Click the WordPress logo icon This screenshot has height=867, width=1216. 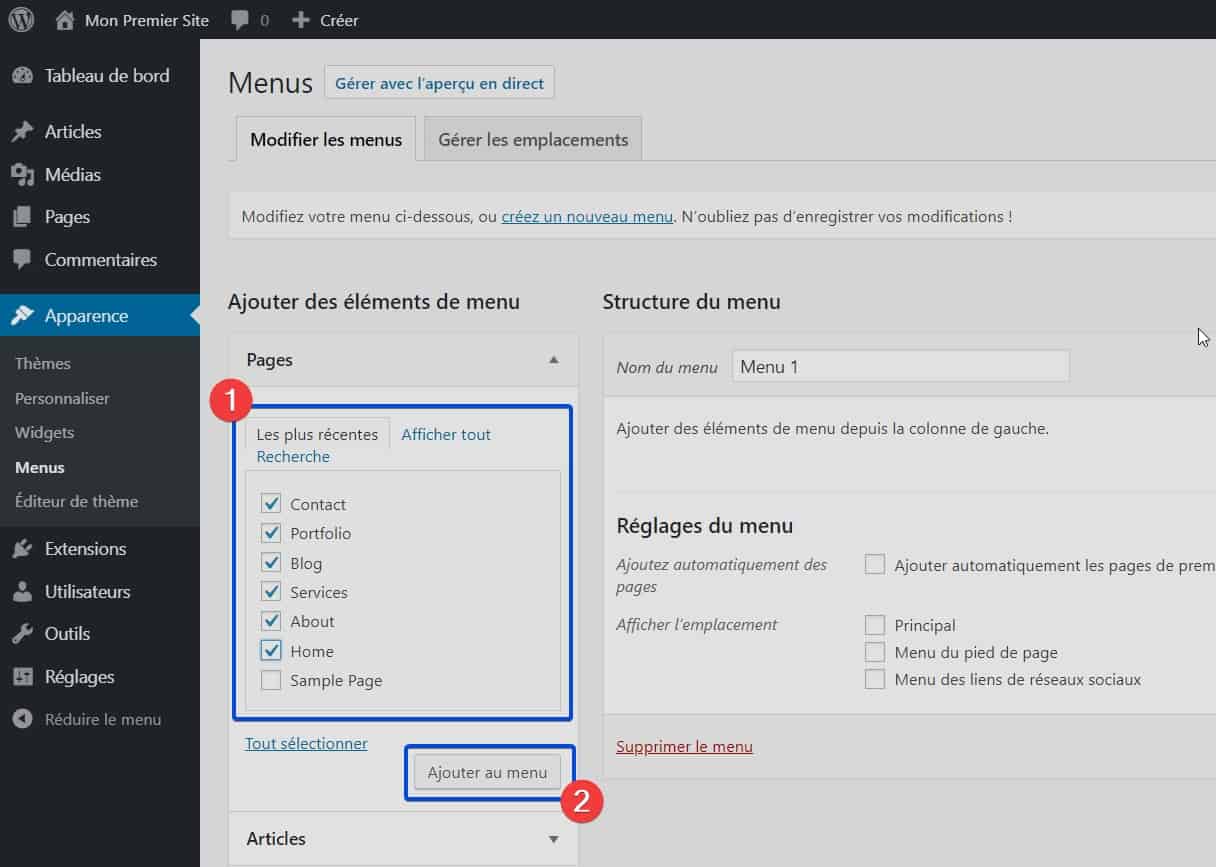pyautogui.click(x=21, y=19)
